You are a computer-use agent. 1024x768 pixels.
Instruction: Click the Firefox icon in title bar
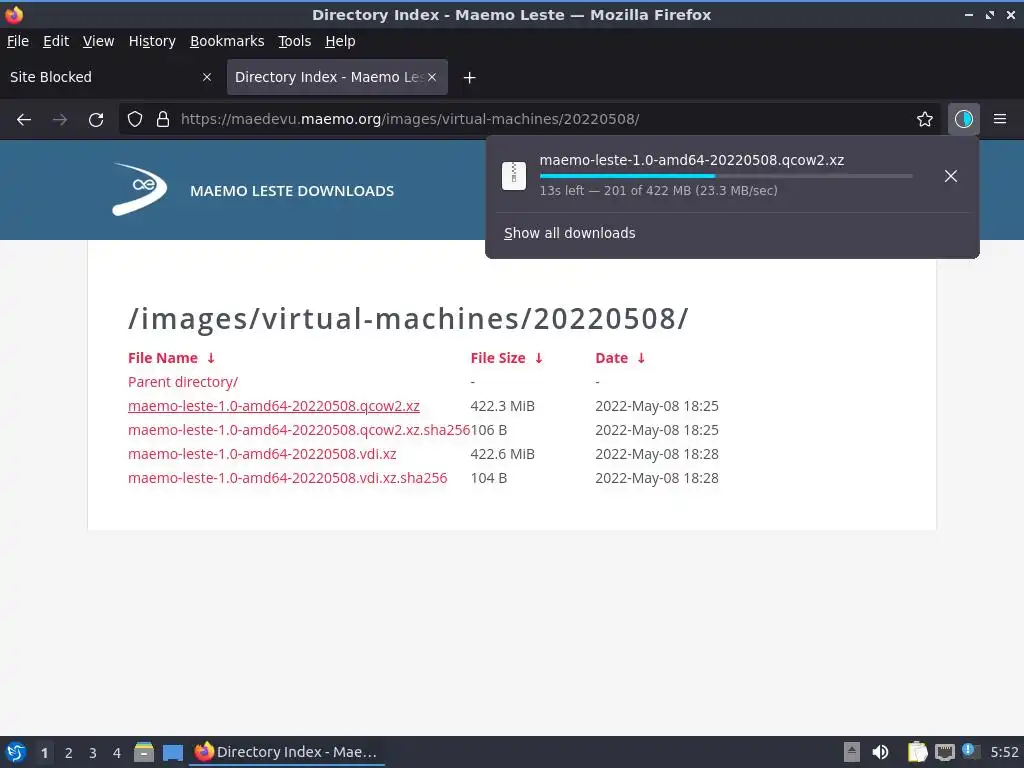point(14,14)
